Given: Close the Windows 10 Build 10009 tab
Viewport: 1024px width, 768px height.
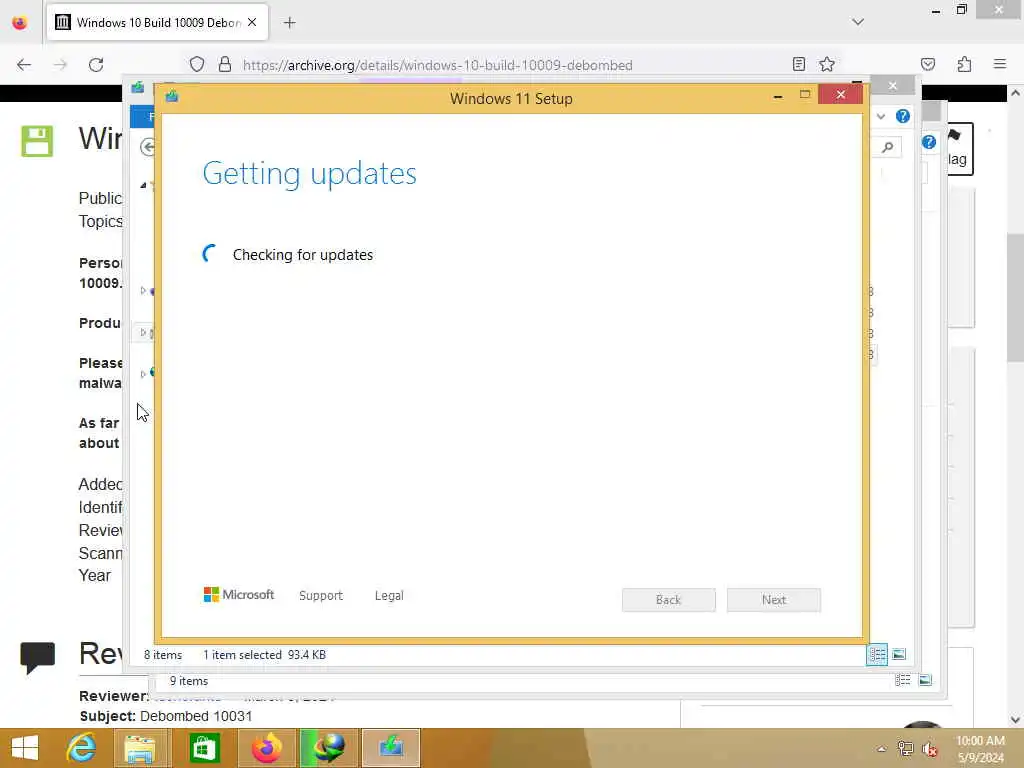Looking at the screenshot, I should coord(252,22).
